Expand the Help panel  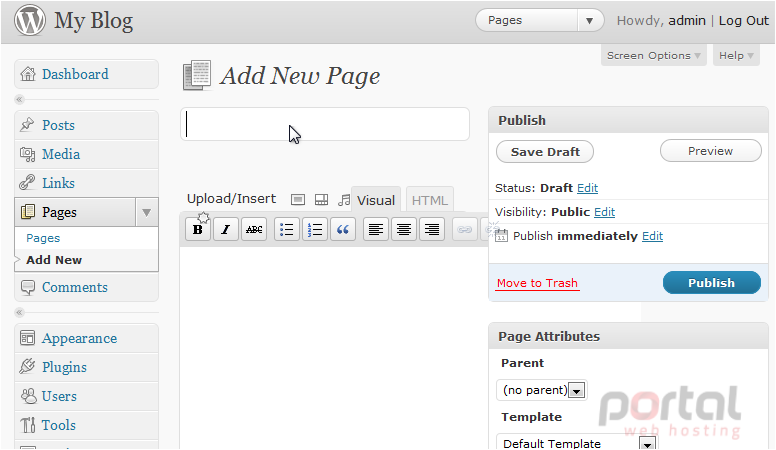click(x=736, y=55)
